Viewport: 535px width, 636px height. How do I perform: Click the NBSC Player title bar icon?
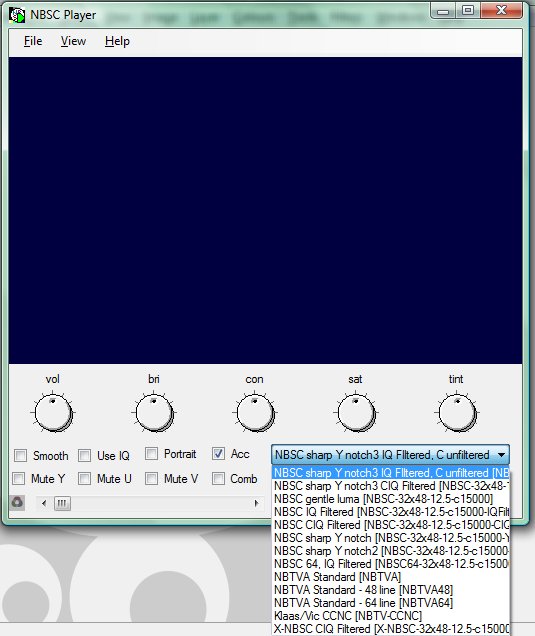click(x=17, y=15)
